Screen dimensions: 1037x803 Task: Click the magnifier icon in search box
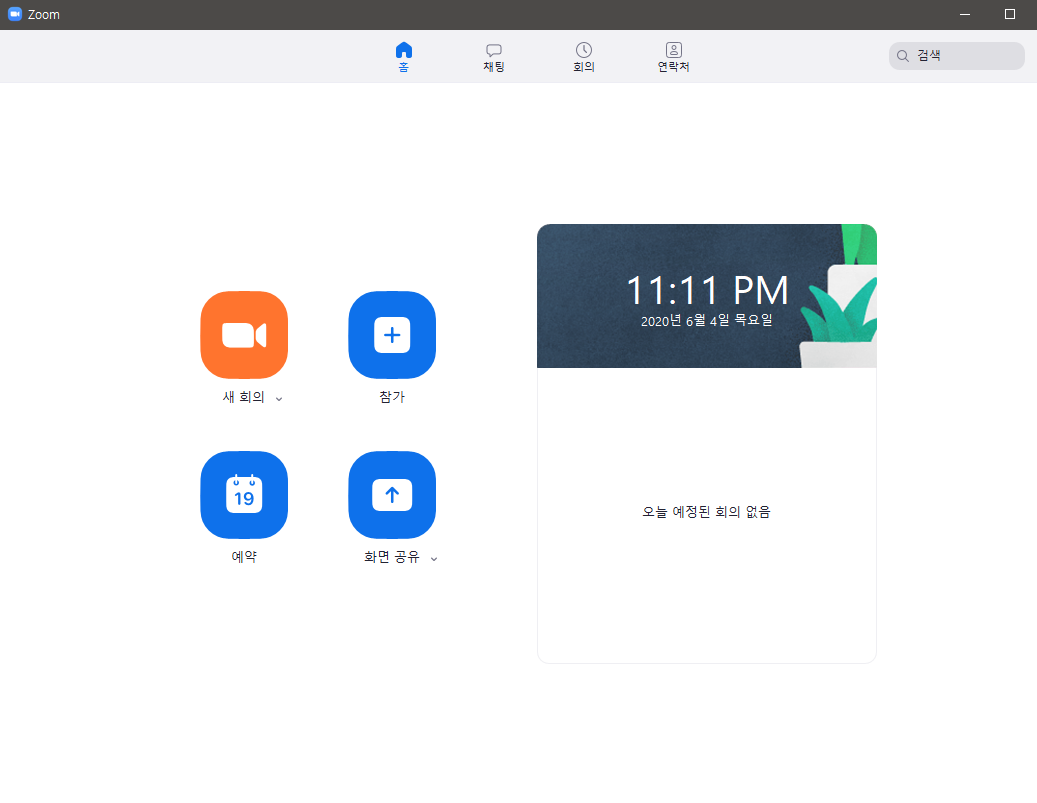click(903, 56)
